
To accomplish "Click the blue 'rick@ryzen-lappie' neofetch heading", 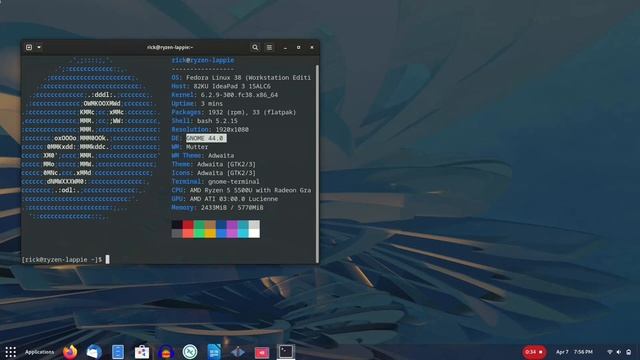I will [x=203, y=60].
